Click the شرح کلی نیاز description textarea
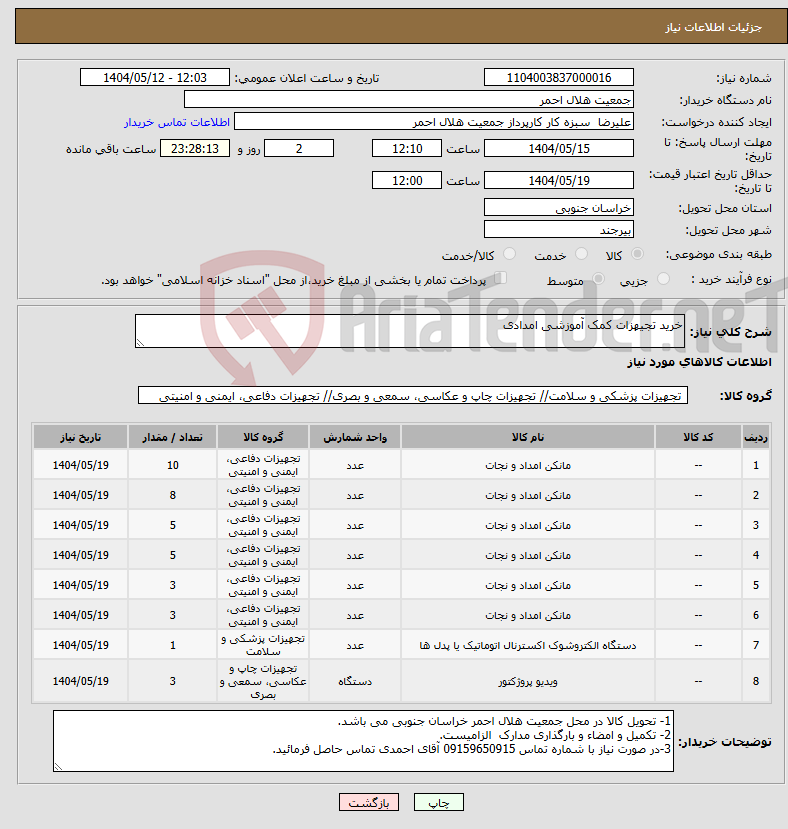 coord(410,331)
